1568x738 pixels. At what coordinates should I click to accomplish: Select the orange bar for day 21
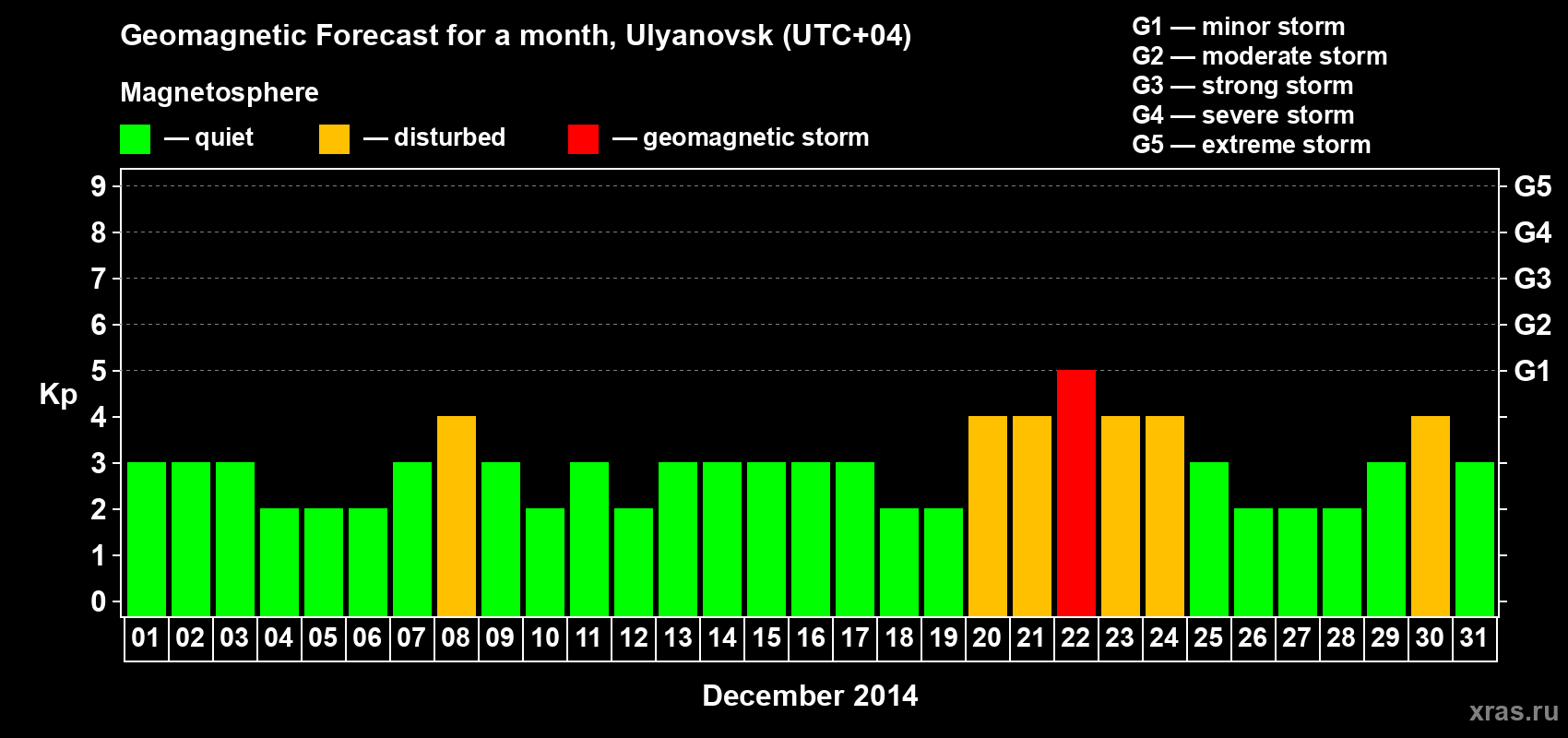pos(1032,516)
